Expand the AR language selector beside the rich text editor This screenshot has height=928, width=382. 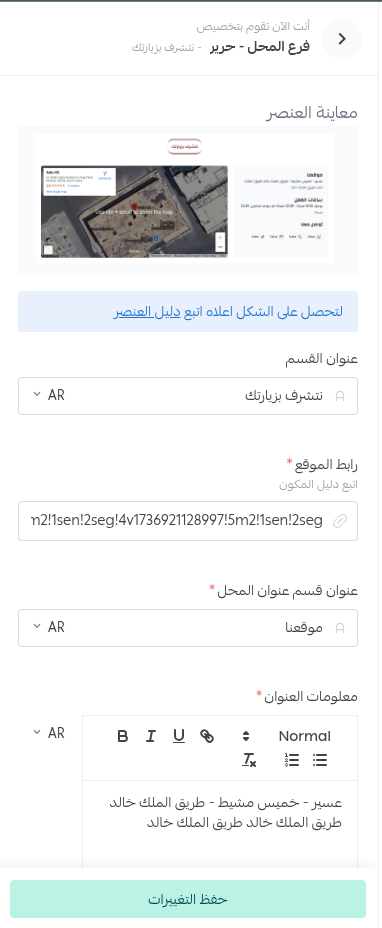49,733
